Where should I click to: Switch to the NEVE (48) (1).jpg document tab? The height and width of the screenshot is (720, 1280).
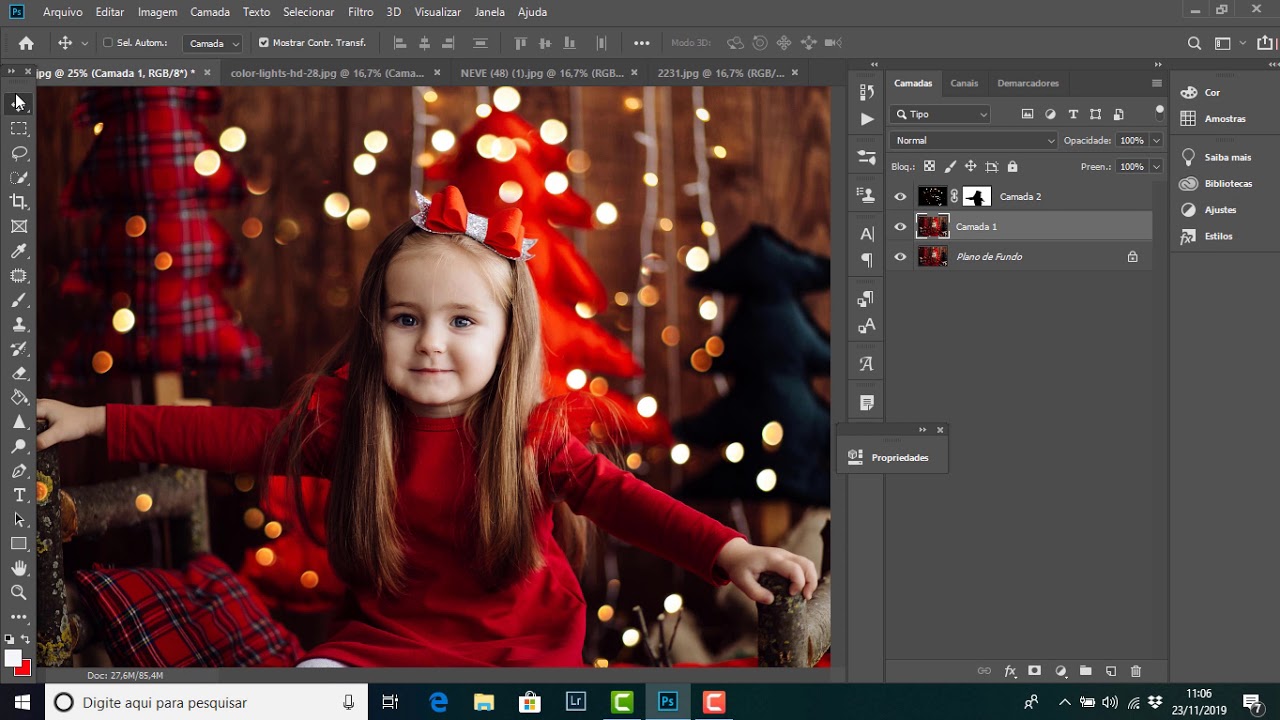coord(542,73)
